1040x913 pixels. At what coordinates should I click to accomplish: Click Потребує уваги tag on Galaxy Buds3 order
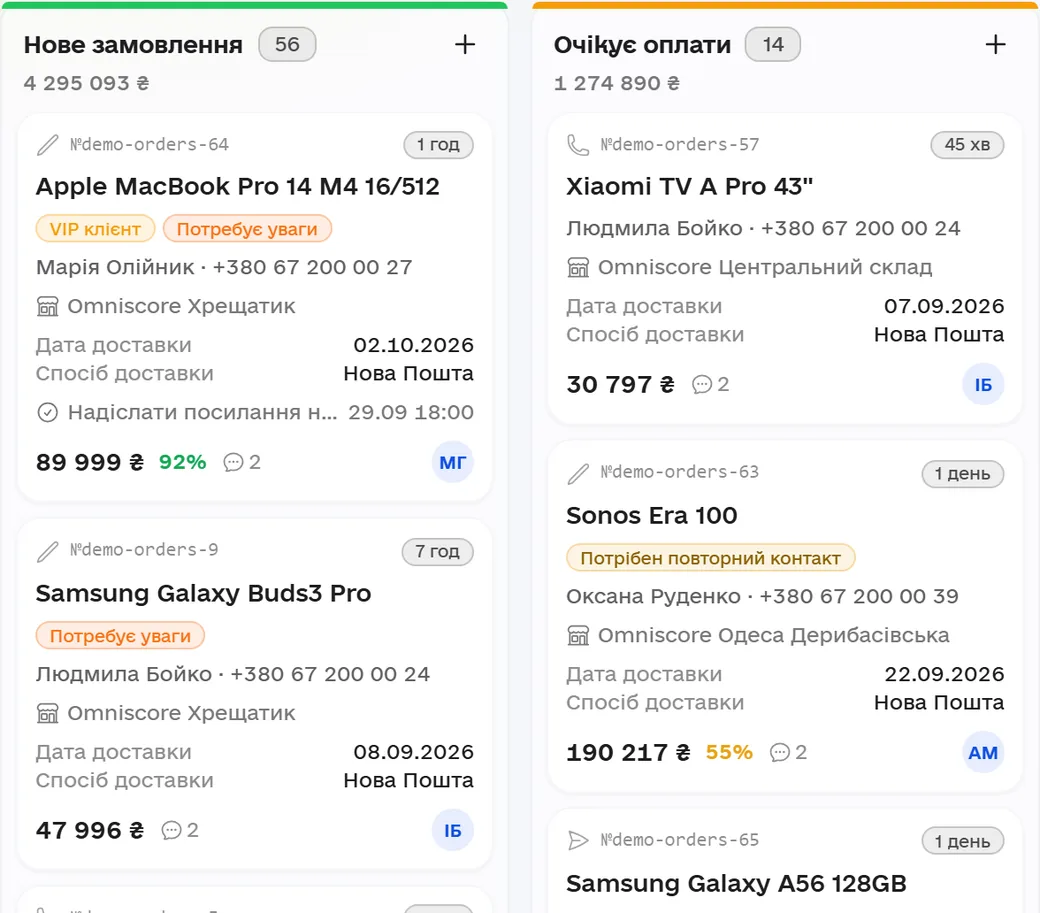click(x=120, y=636)
